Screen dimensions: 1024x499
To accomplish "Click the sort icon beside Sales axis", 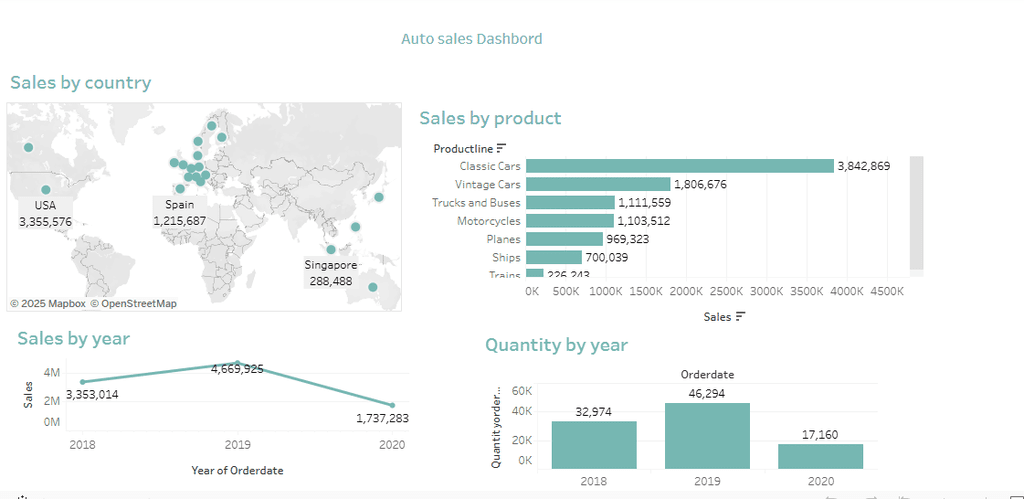I will tap(741, 316).
